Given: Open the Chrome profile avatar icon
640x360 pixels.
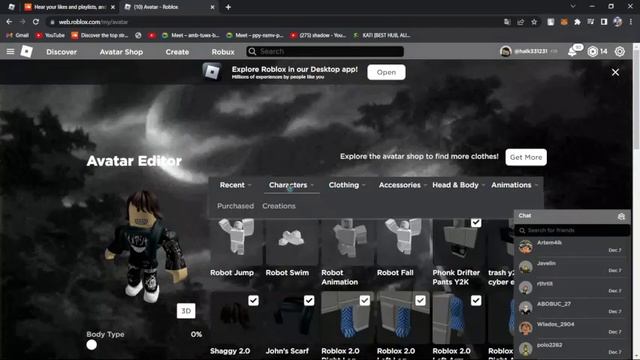Looking at the screenshot, I should click(618, 22).
